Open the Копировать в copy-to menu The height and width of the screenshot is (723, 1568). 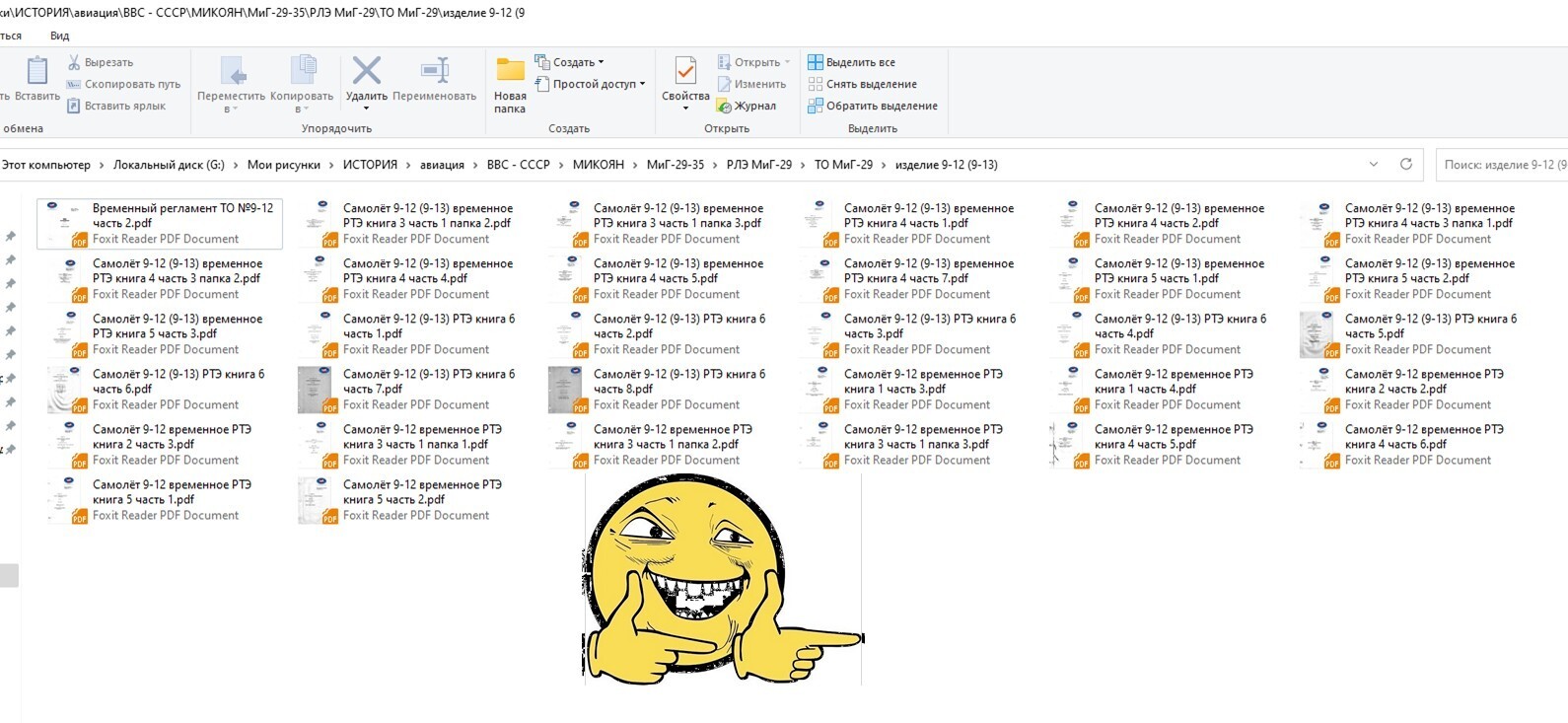coord(301,84)
